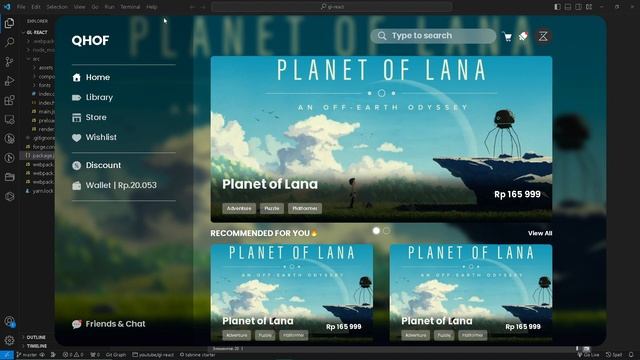
Task: Open VS Code Manage gear icon
Action: point(9,340)
